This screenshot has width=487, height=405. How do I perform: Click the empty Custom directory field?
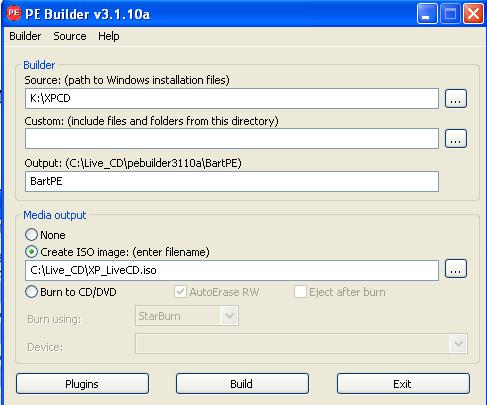coord(232,138)
